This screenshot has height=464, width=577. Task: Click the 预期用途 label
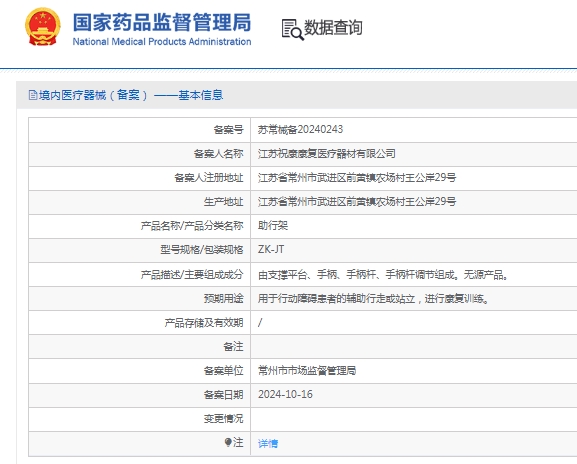(223, 298)
